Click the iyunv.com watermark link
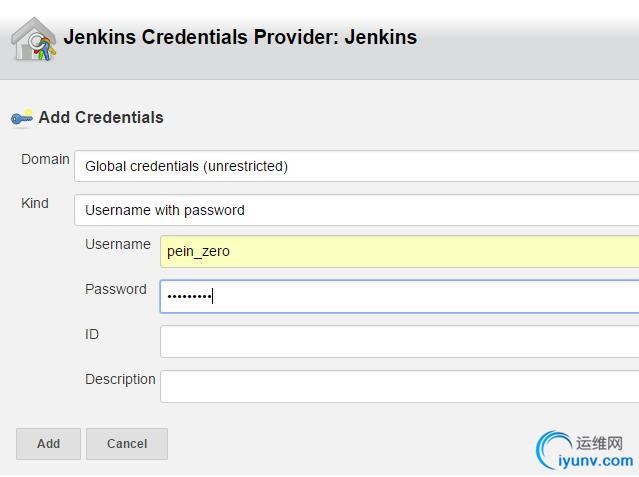Viewport: 639px width, 477px height. click(595, 461)
